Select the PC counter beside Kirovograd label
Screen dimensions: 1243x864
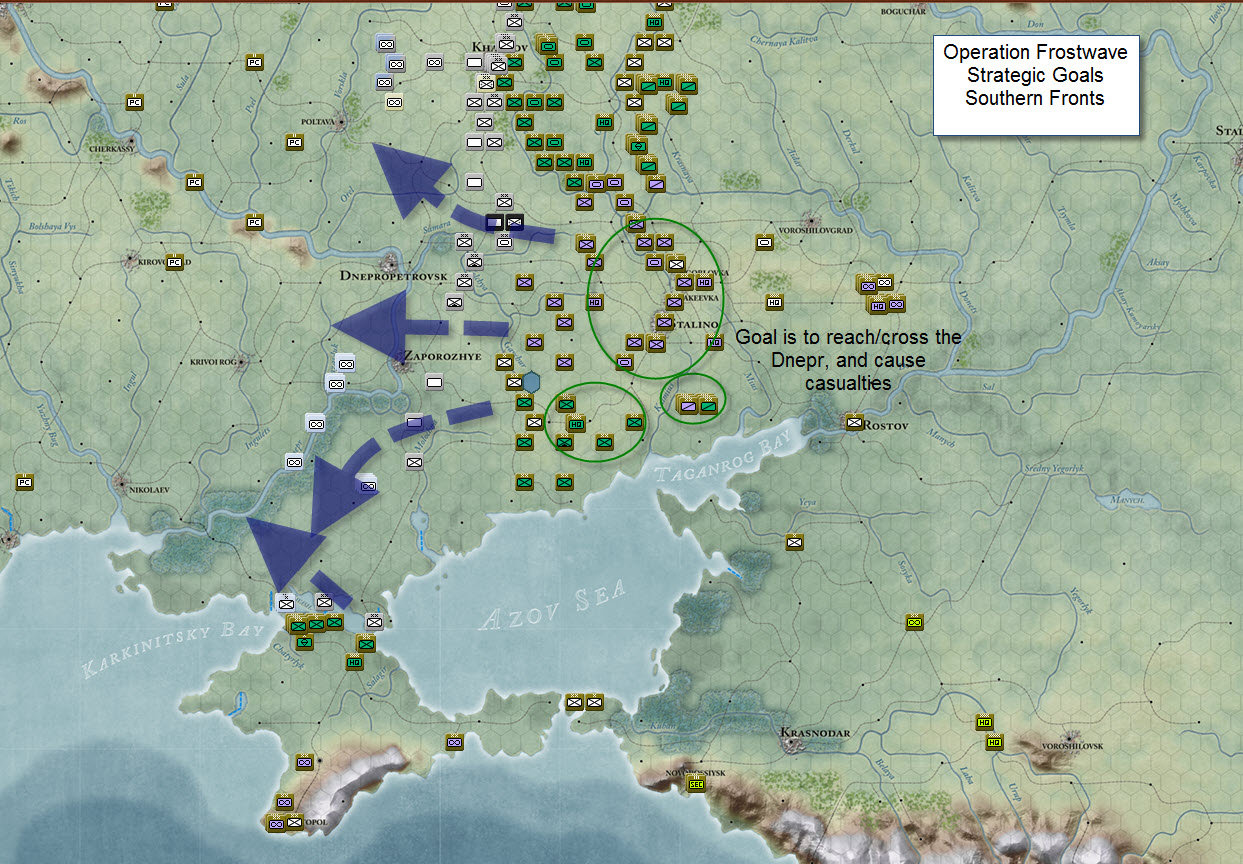[174, 262]
